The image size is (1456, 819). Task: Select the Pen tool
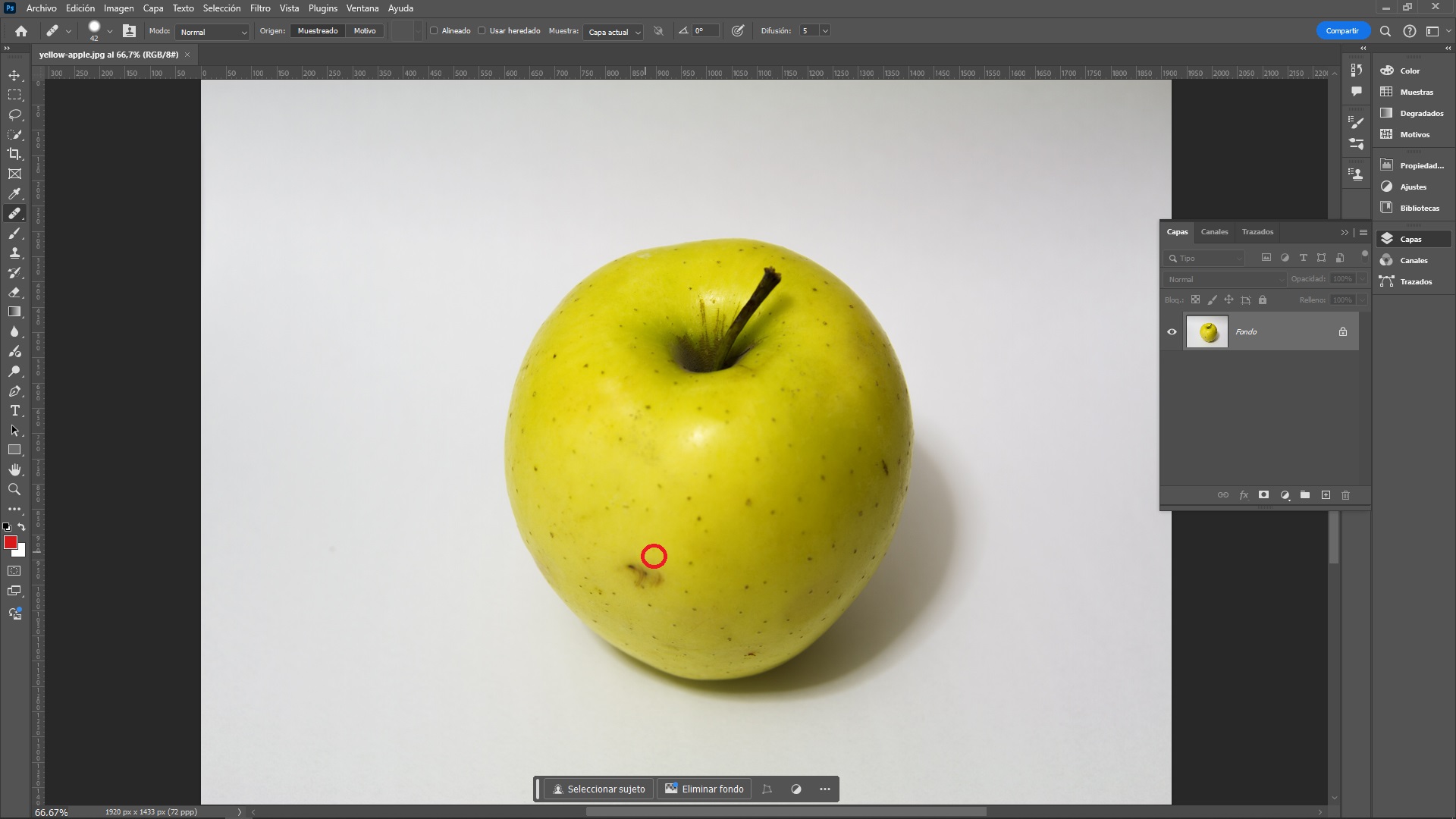click(14, 391)
